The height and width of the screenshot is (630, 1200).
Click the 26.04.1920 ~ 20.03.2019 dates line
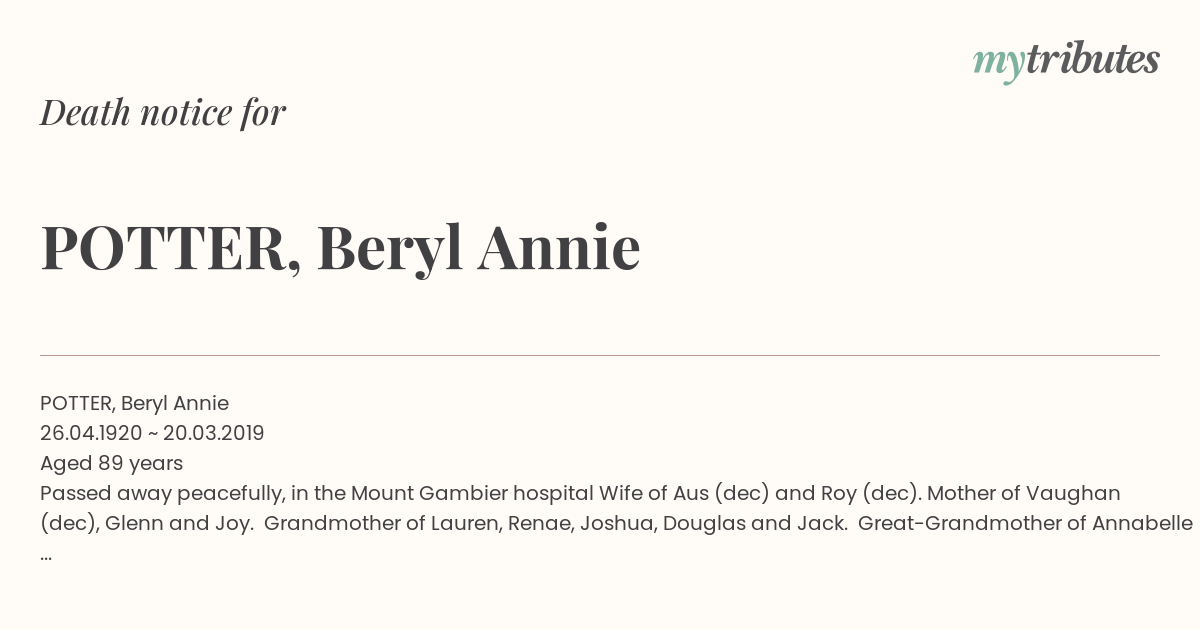click(x=152, y=433)
